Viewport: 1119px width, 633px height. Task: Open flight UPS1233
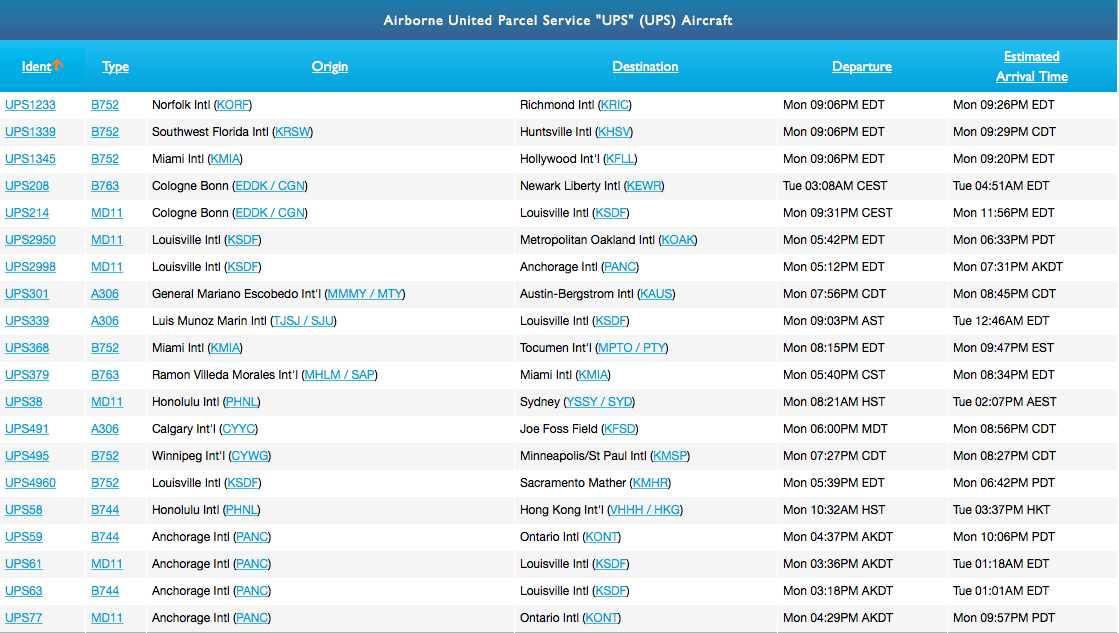(x=30, y=105)
